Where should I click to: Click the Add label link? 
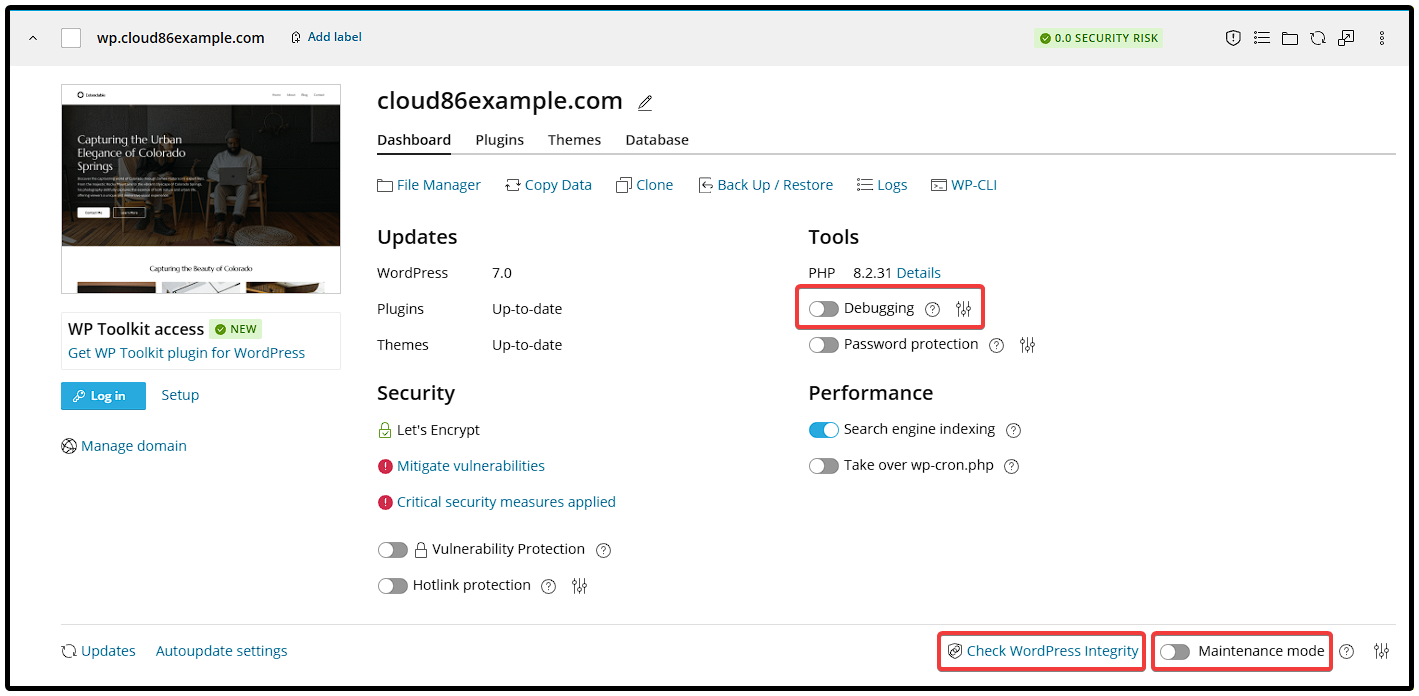[x=326, y=37]
